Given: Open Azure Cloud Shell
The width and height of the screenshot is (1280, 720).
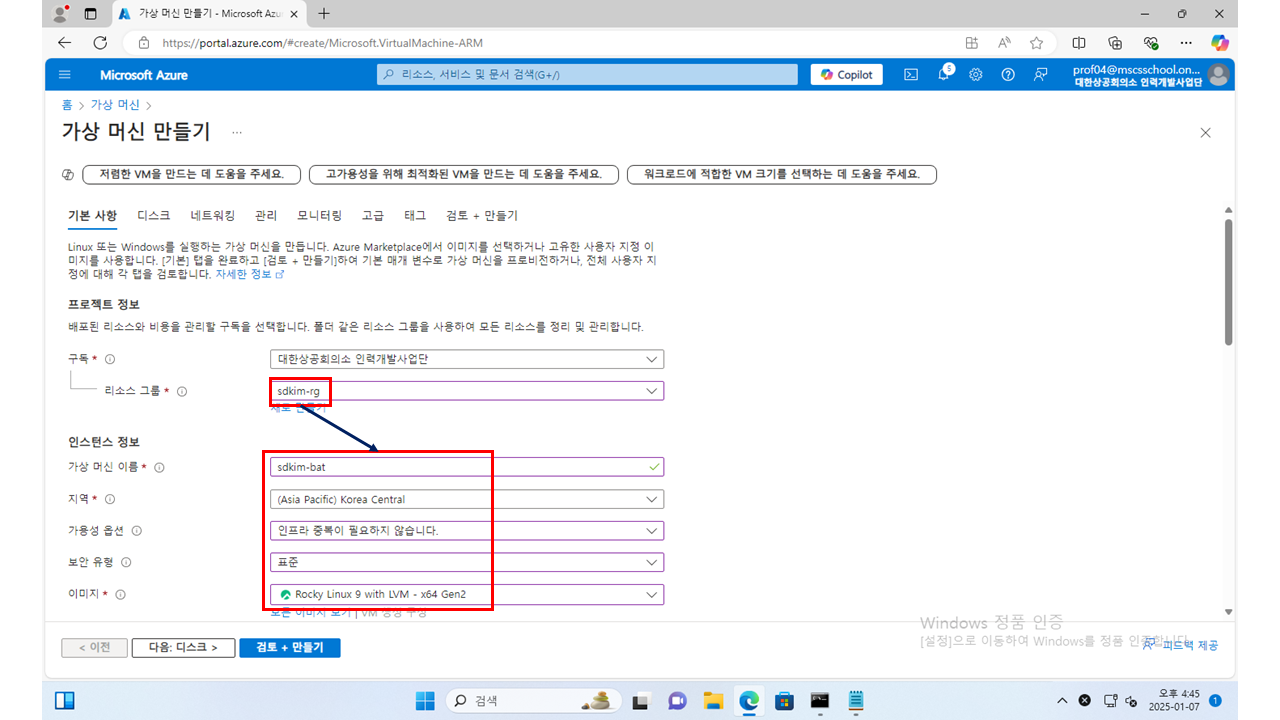Looking at the screenshot, I should (x=911, y=75).
